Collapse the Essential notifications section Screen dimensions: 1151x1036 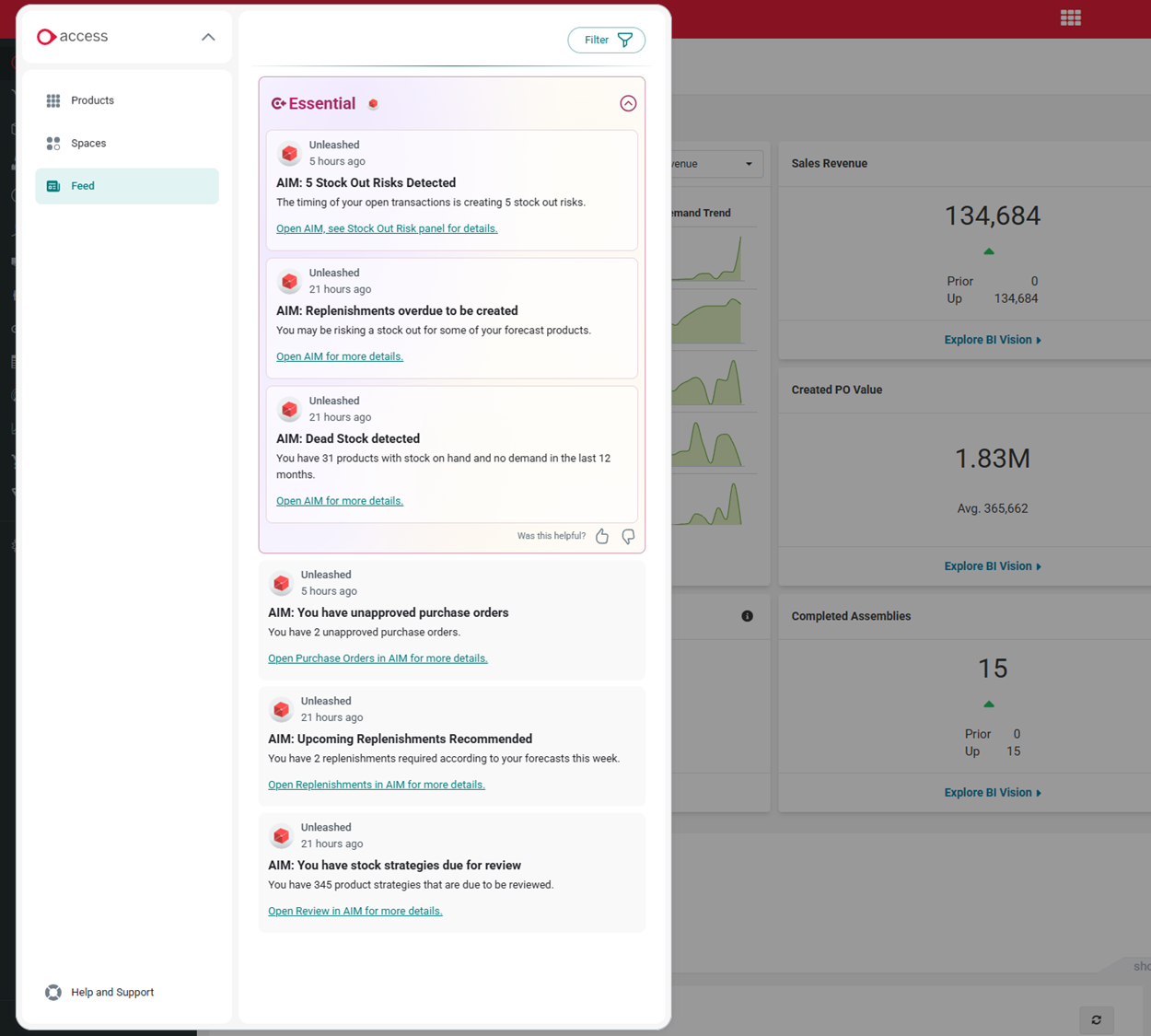[x=628, y=103]
